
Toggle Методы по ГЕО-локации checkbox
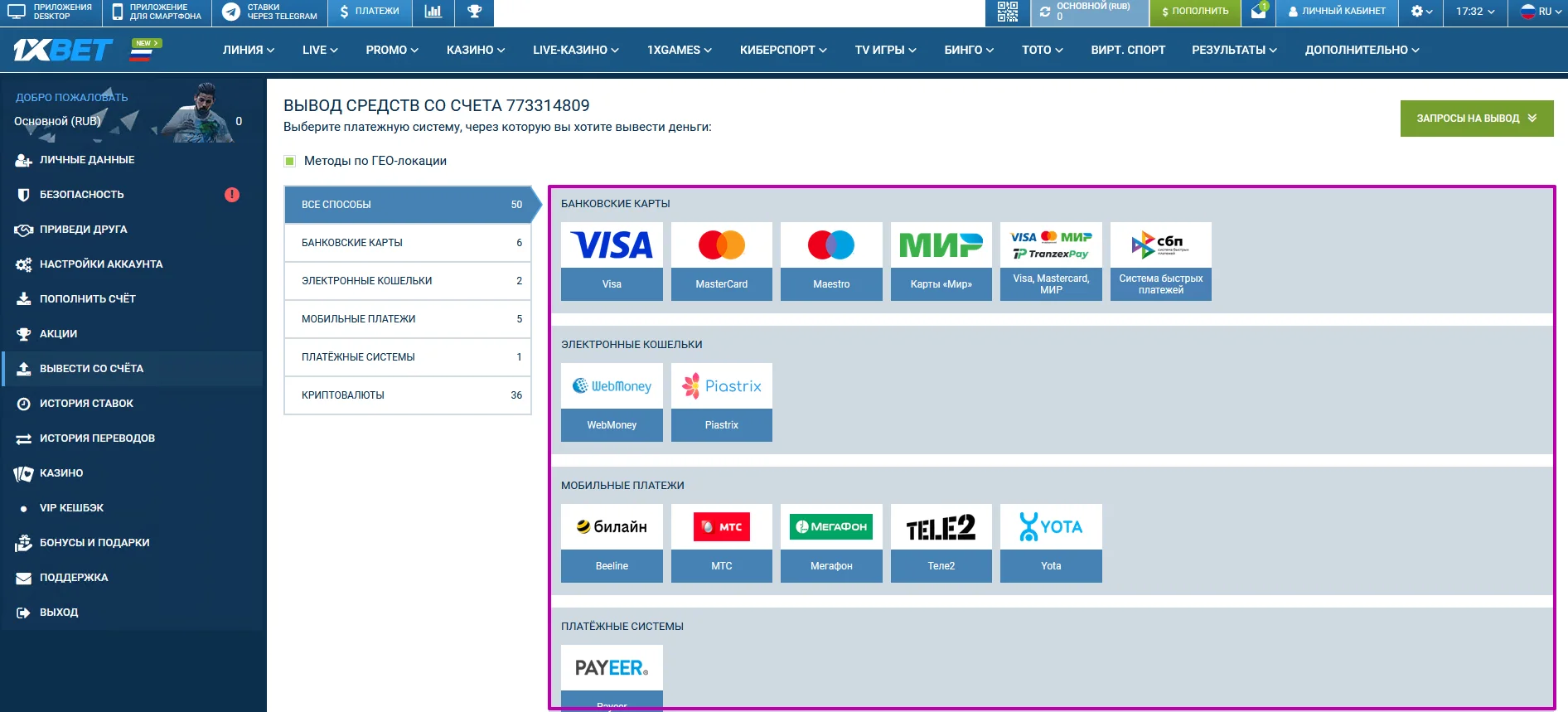[290, 161]
